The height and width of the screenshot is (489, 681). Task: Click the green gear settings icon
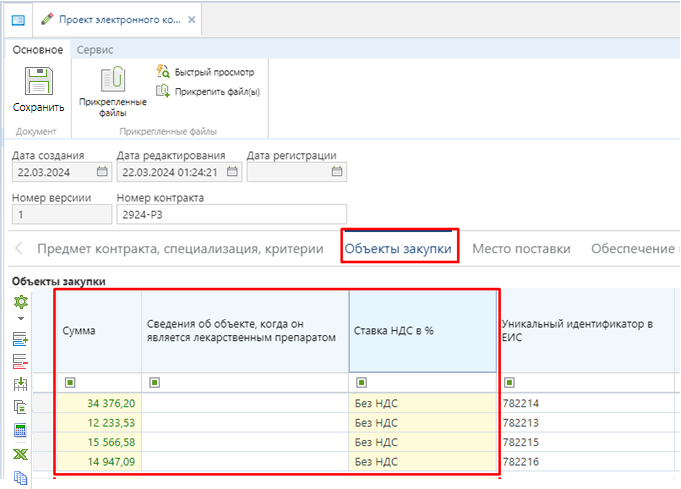tap(21, 301)
